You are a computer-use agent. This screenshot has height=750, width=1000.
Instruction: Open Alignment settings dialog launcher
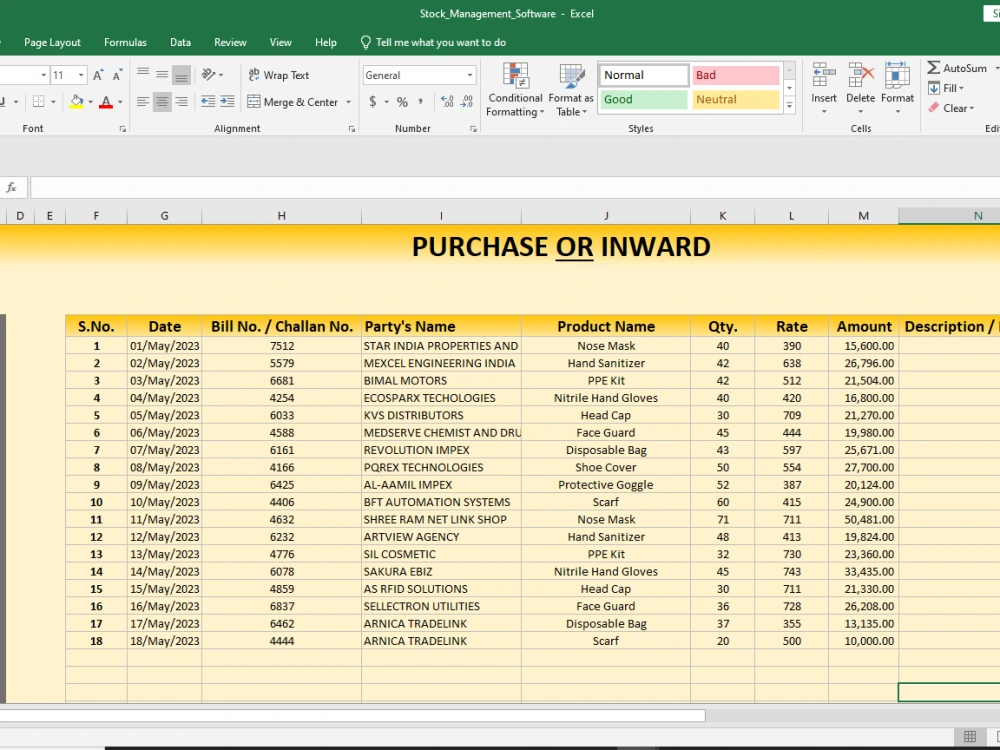click(351, 129)
